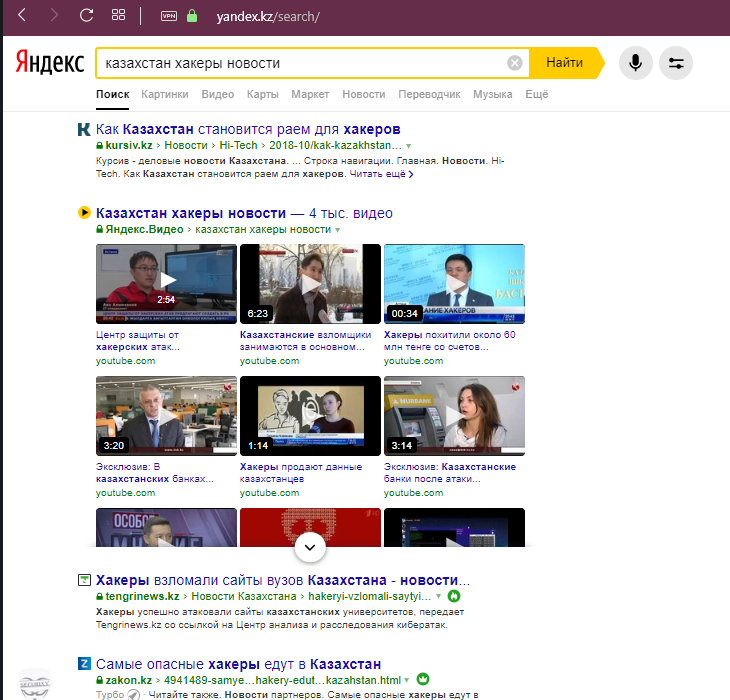Reload the page with refresh icon
This screenshot has height=700, width=730.
(x=86, y=15)
